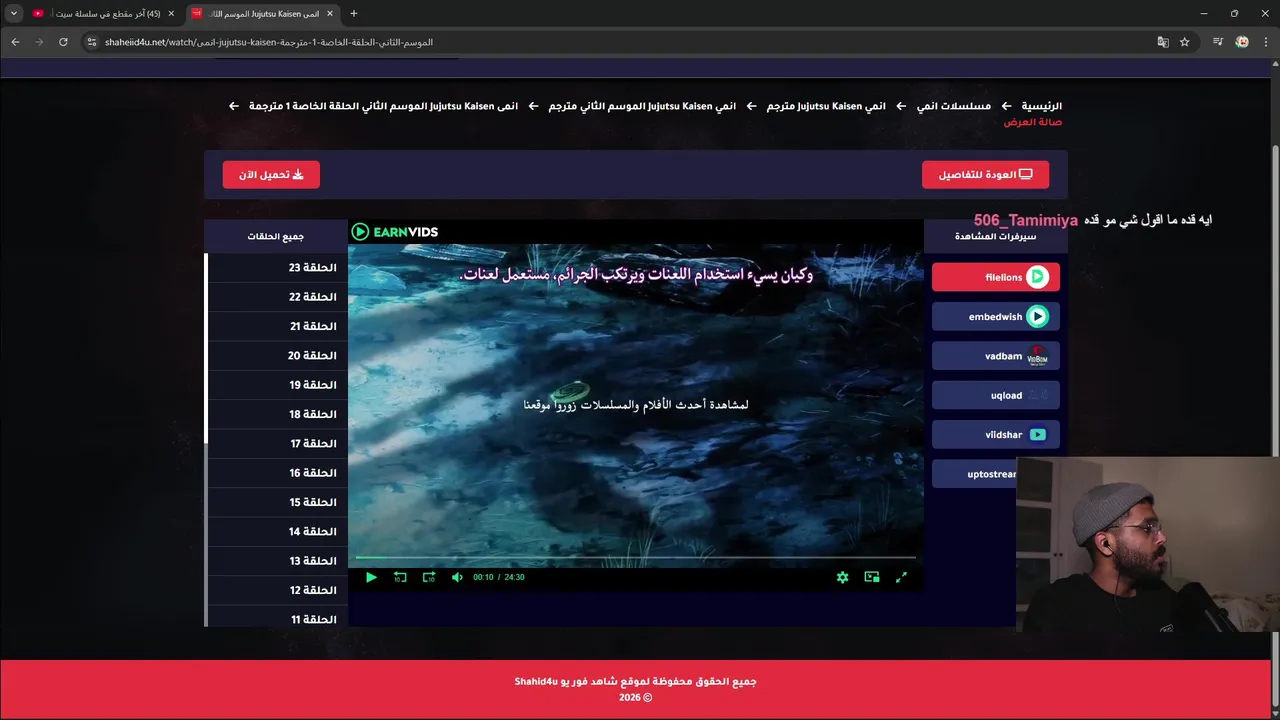Viewport: 1280px width, 720px height.
Task: Open episode الحلقة 13
Action: [x=276, y=561]
